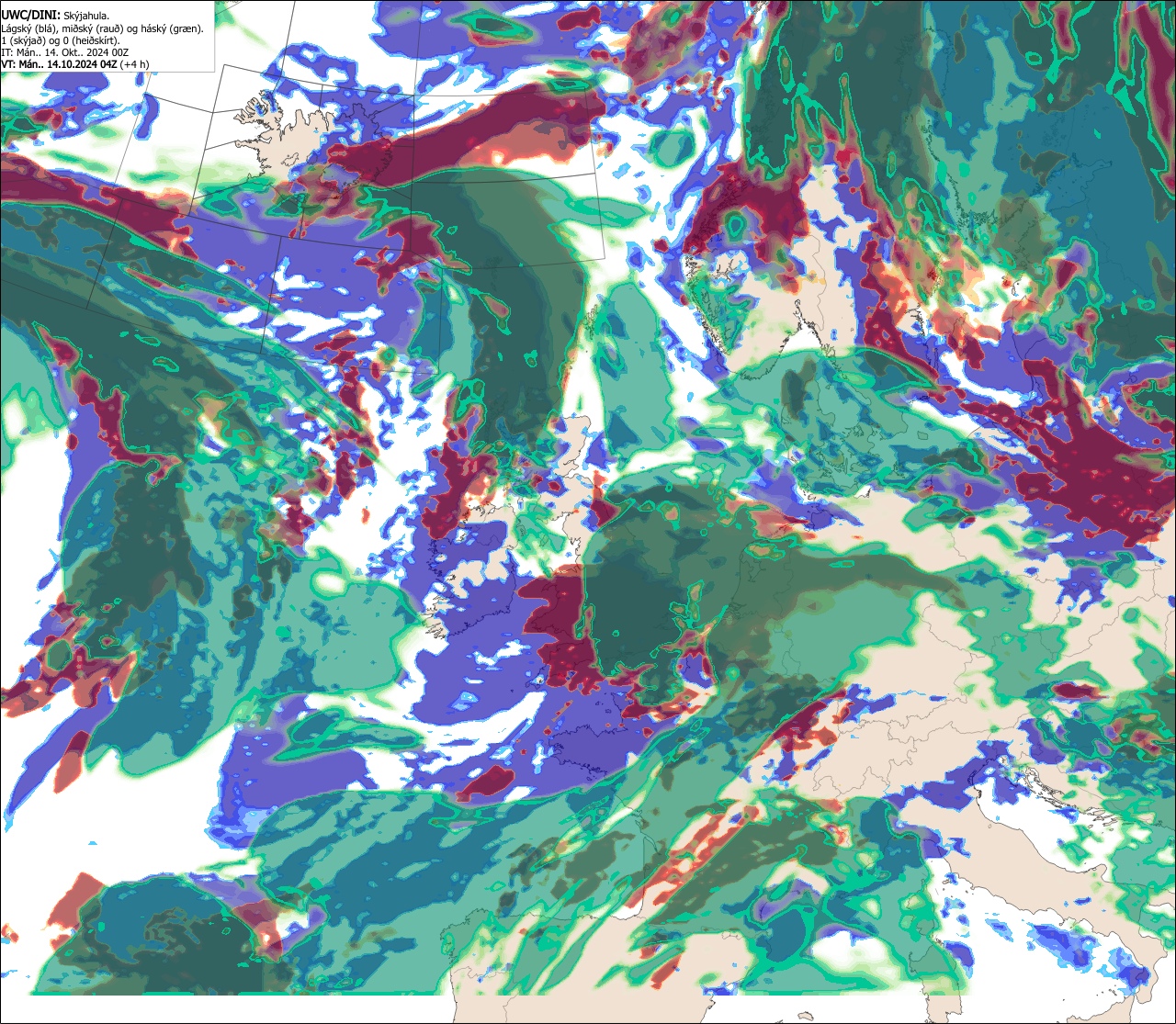Click the 'IT: Mán.. 14. Okt.. 2024 00Z' line

coord(66,52)
